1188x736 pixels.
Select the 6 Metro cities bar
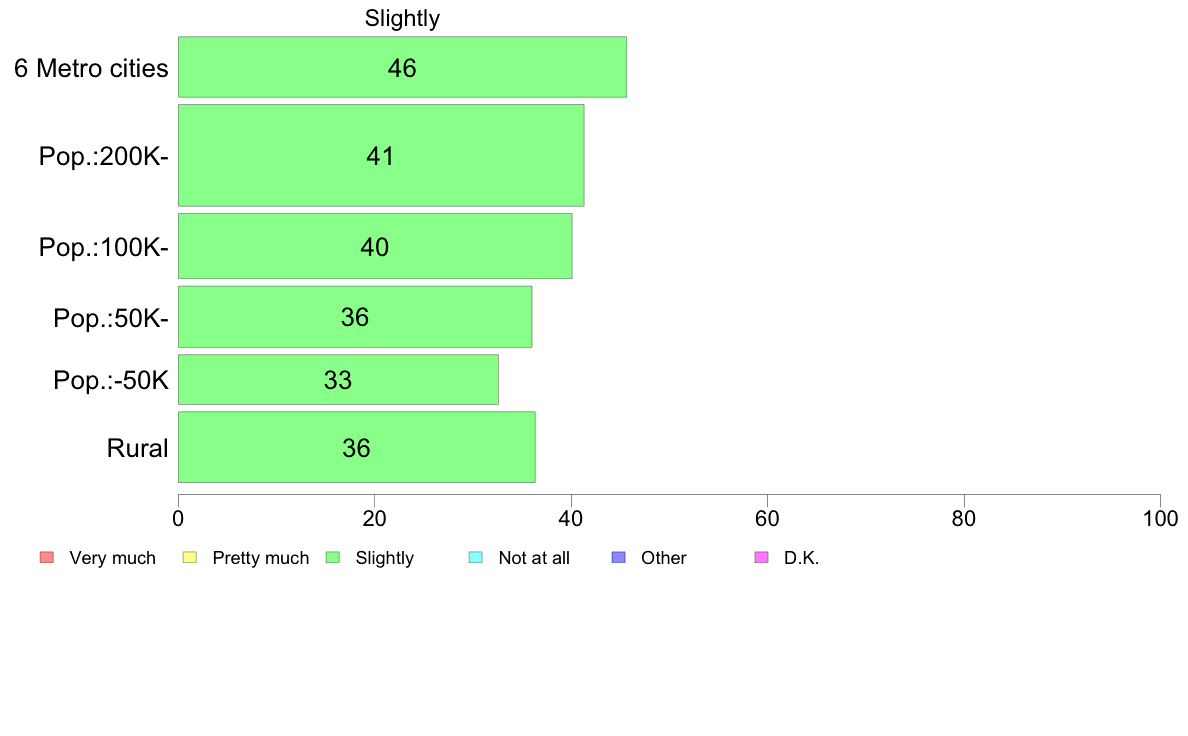click(x=402, y=67)
